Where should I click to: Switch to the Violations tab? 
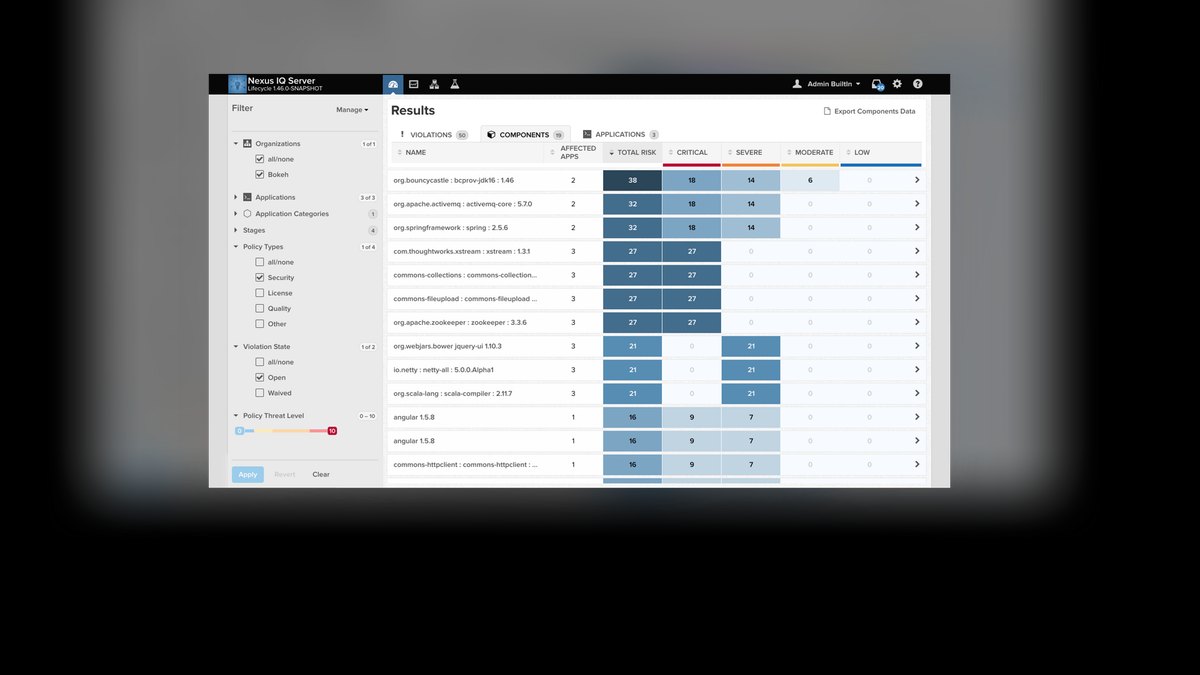(x=433, y=134)
